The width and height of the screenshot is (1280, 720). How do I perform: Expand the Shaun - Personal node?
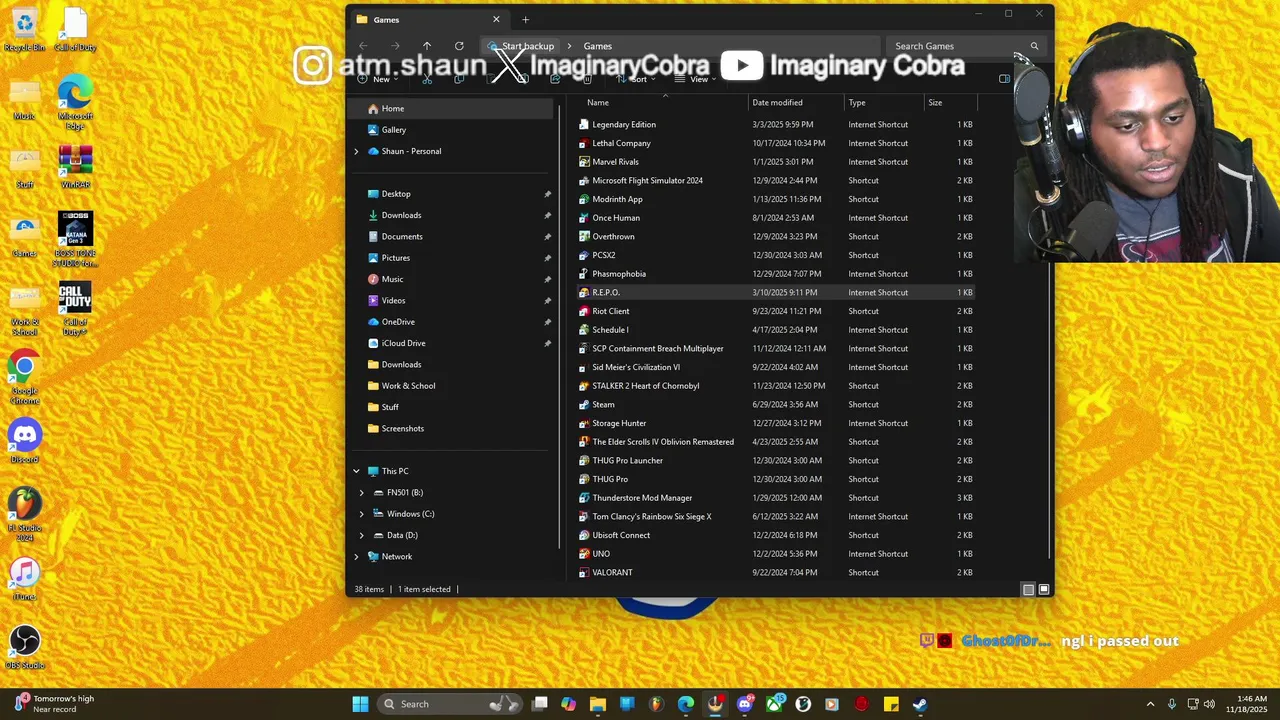pyautogui.click(x=356, y=151)
